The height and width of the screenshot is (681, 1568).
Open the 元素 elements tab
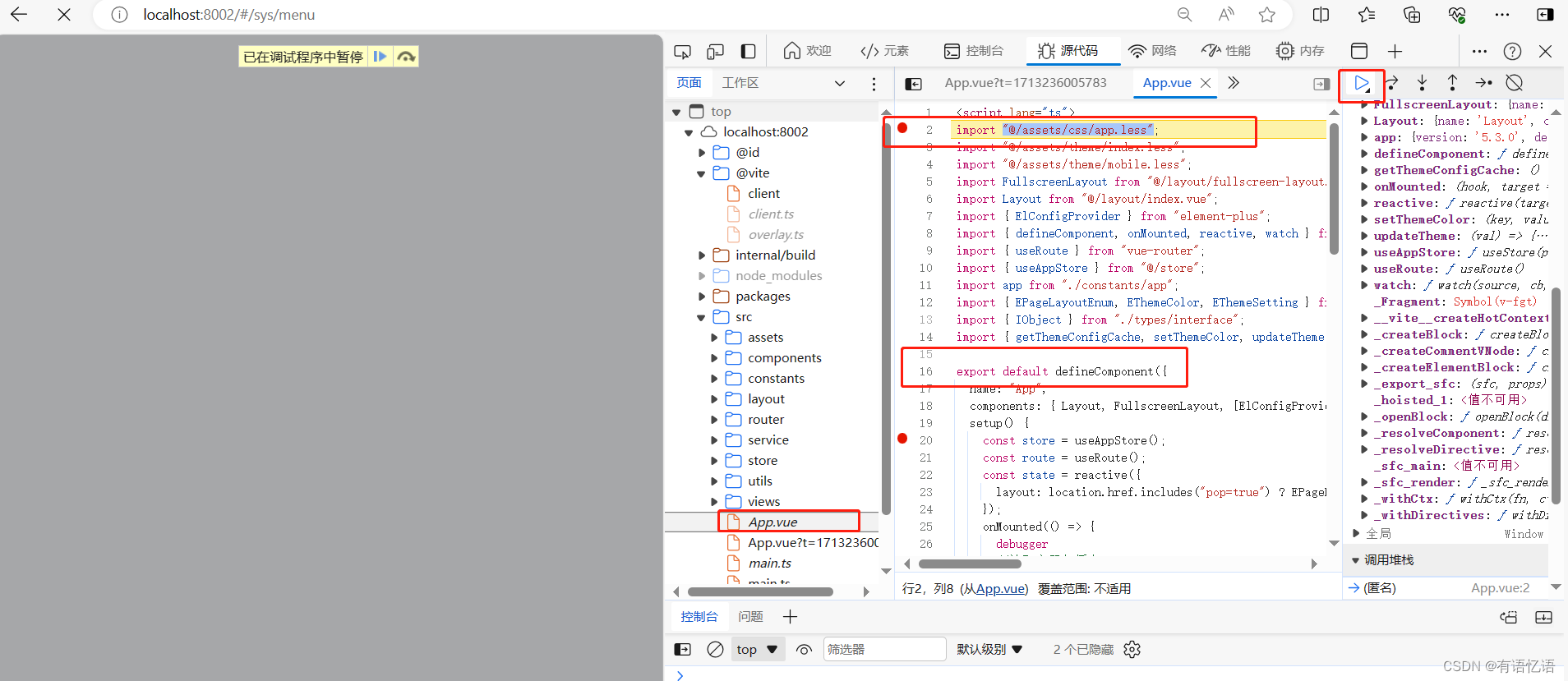click(x=884, y=51)
